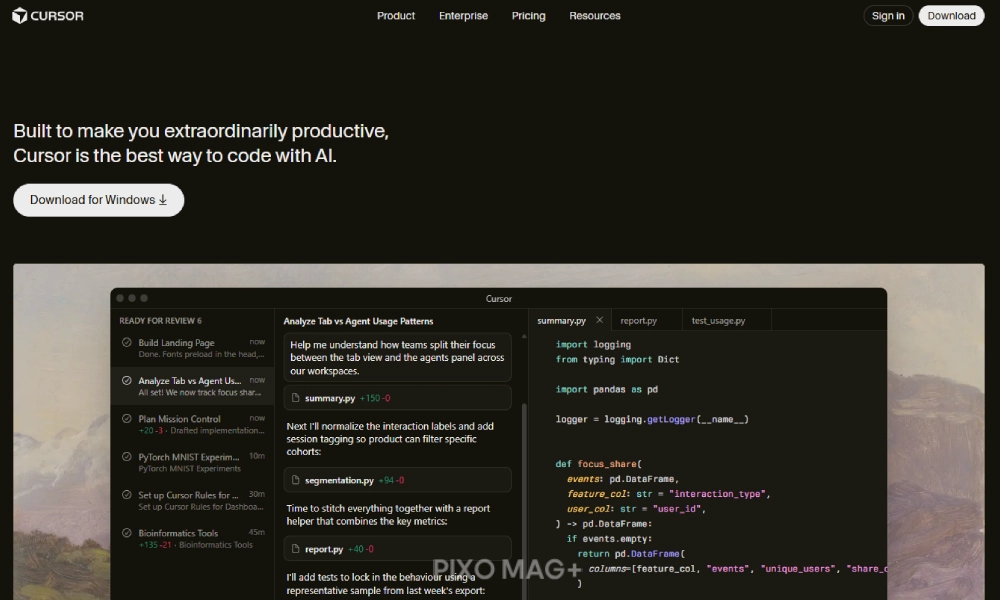Open summary.py +150 file chip in chat
This screenshot has height=600, width=1000.
coord(397,398)
